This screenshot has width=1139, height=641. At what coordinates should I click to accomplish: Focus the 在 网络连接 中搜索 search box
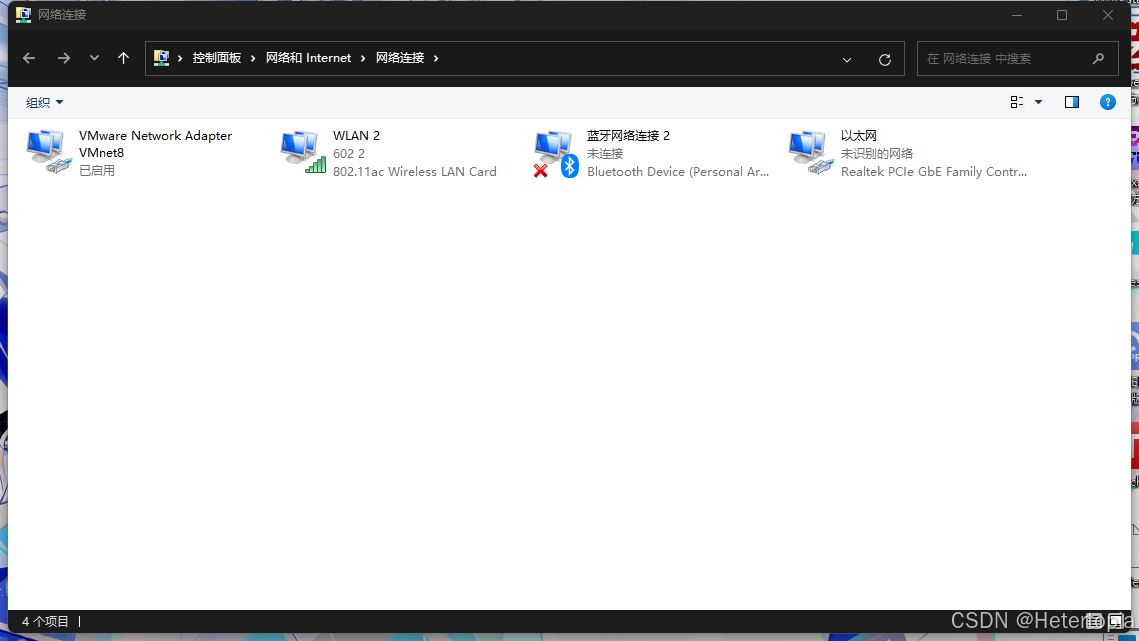point(1017,59)
